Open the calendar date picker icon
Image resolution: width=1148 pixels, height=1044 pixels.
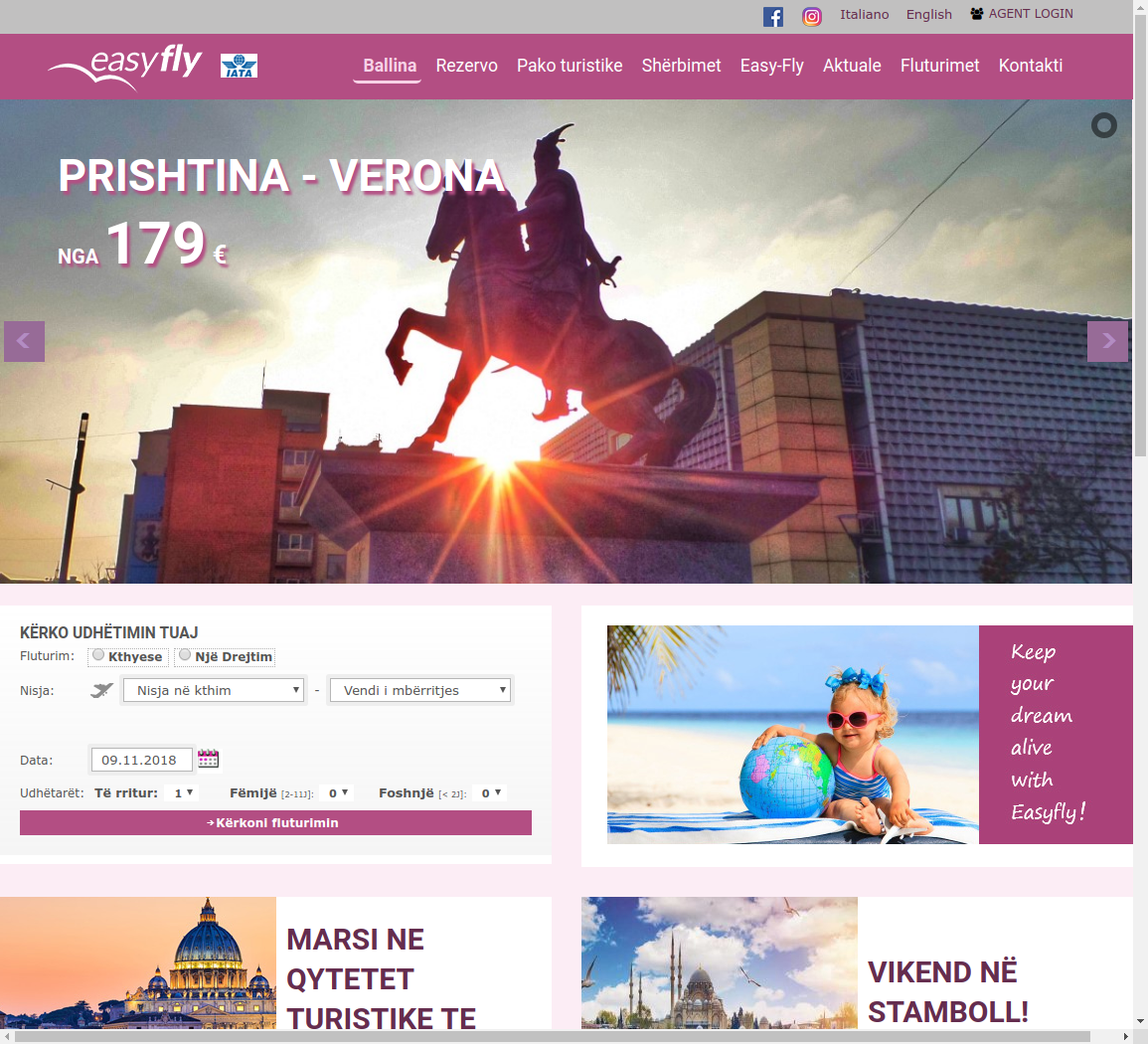tap(208, 759)
